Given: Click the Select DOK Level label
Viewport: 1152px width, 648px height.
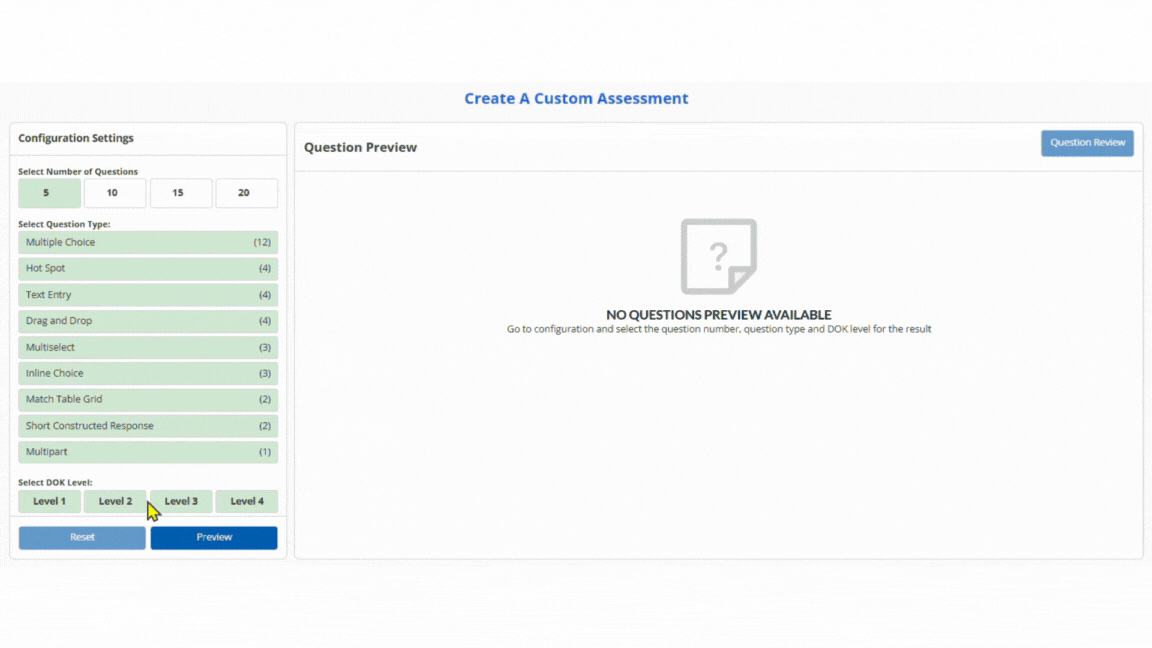Looking at the screenshot, I should 55,483.
